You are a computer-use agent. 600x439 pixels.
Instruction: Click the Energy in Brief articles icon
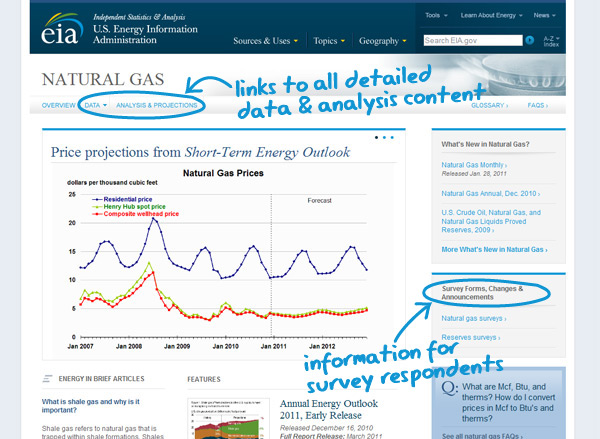tap(47, 379)
